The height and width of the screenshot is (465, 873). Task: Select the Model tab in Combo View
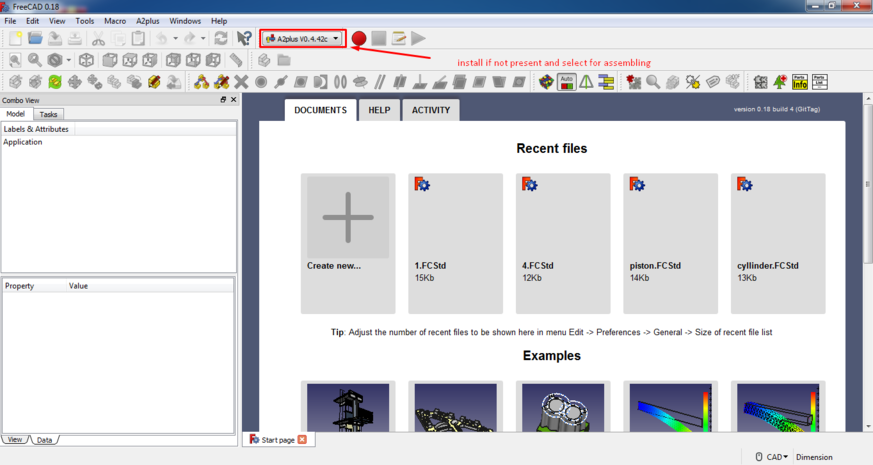point(16,114)
